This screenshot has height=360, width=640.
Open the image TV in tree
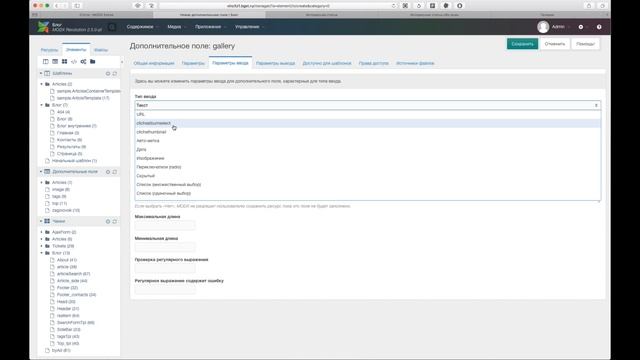pyautogui.click(x=60, y=189)
